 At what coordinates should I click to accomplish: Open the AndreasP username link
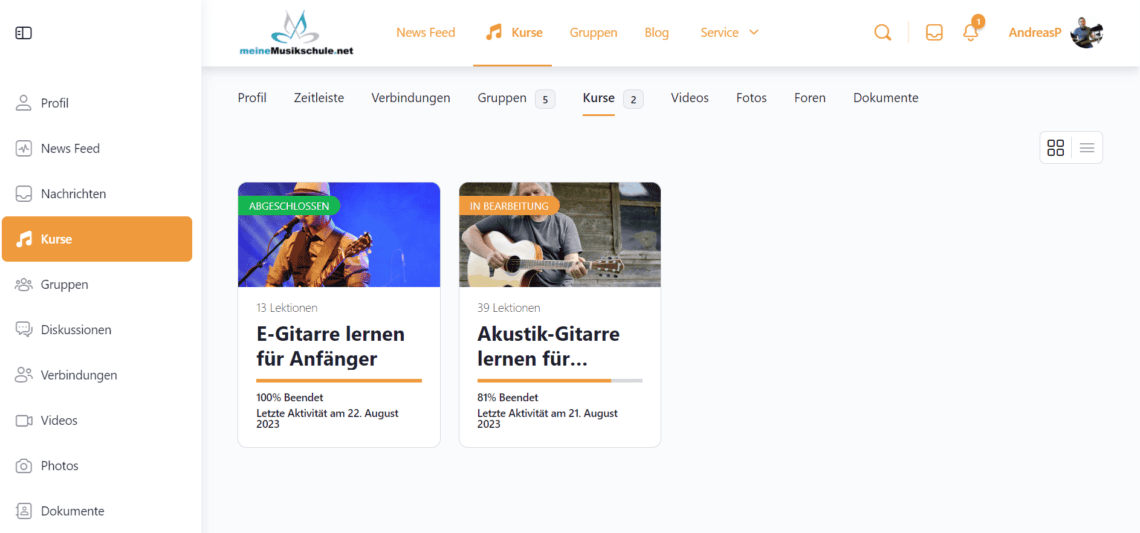coord(1035,33)
